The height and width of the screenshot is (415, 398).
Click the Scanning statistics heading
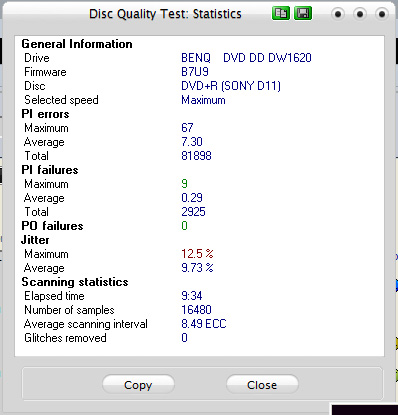[x=75, y=282]
